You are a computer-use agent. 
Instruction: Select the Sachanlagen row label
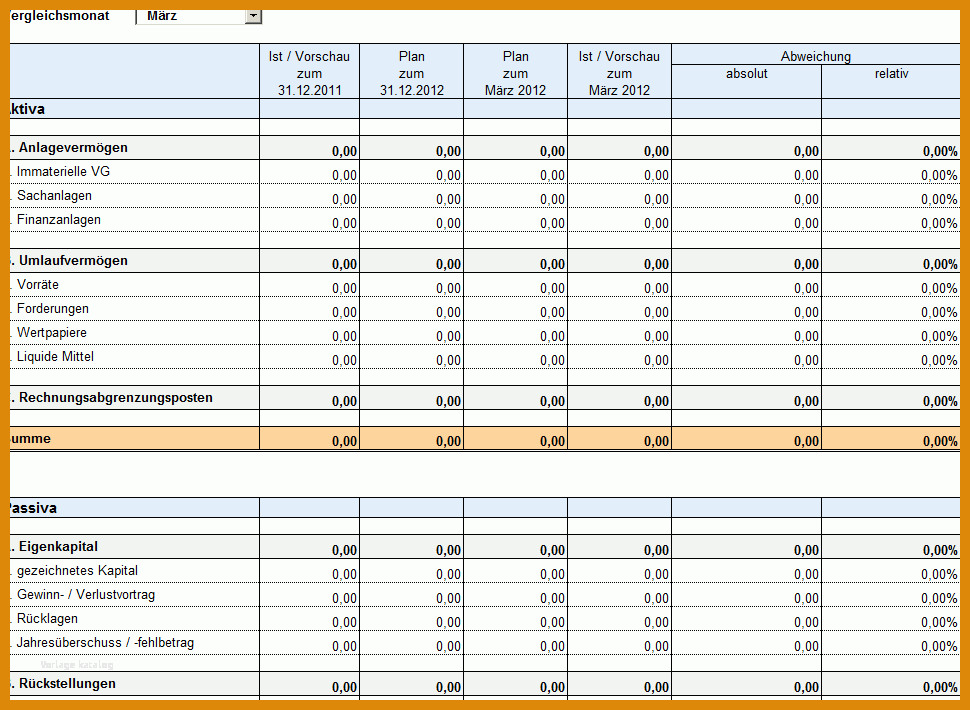(54, 195)
